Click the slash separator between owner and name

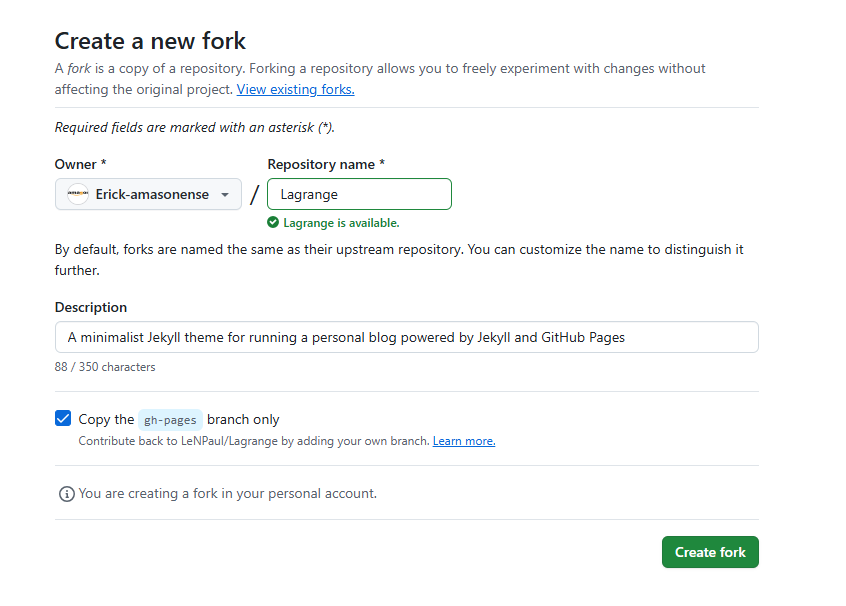(254, 195)
